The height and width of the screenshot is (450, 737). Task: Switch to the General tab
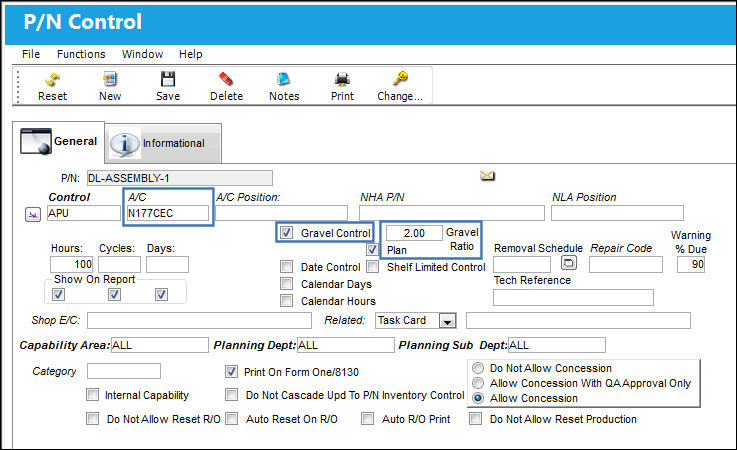point(58,142)
